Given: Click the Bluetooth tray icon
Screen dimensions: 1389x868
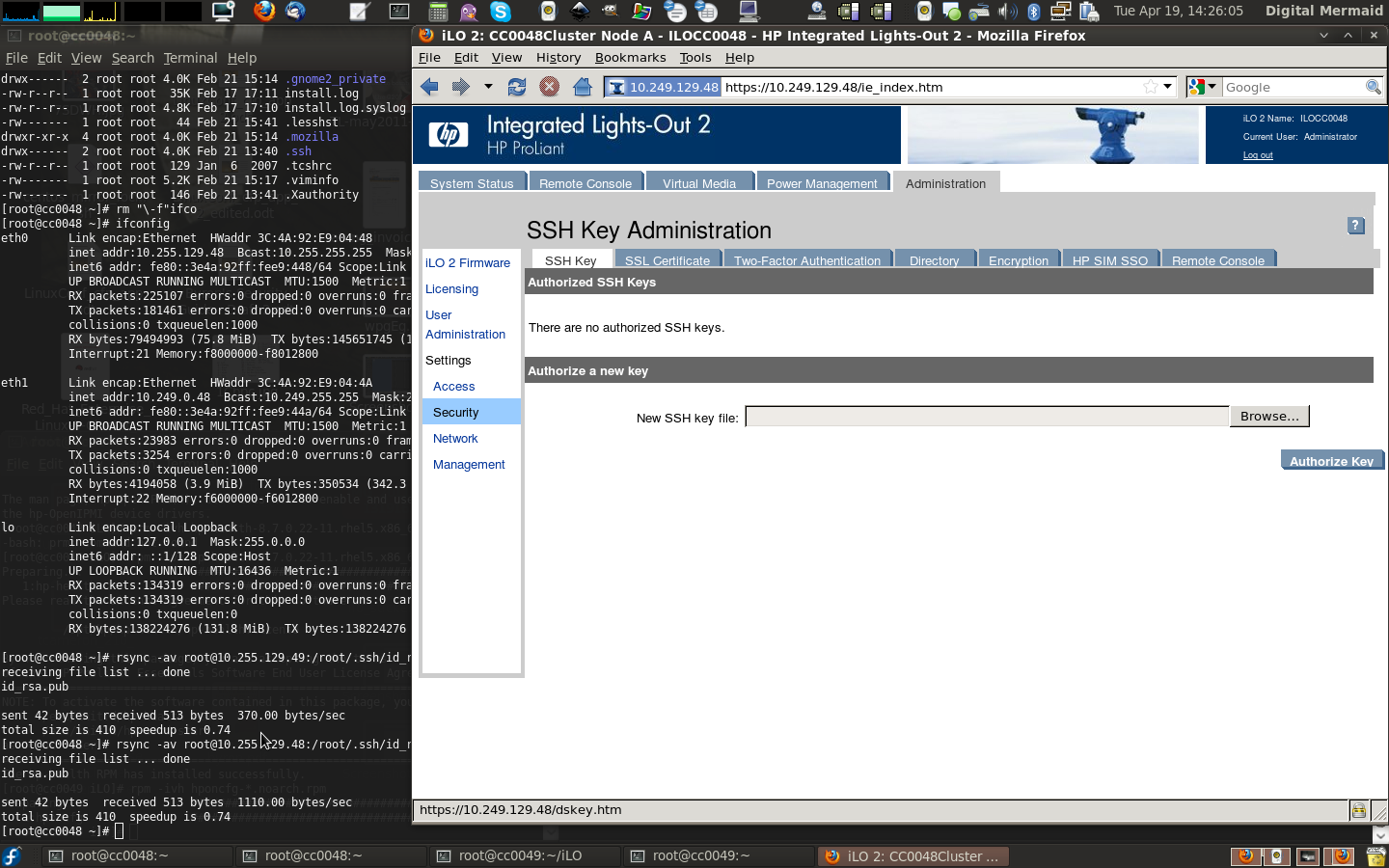Looking at the screenshot, I should (1034, 12).
